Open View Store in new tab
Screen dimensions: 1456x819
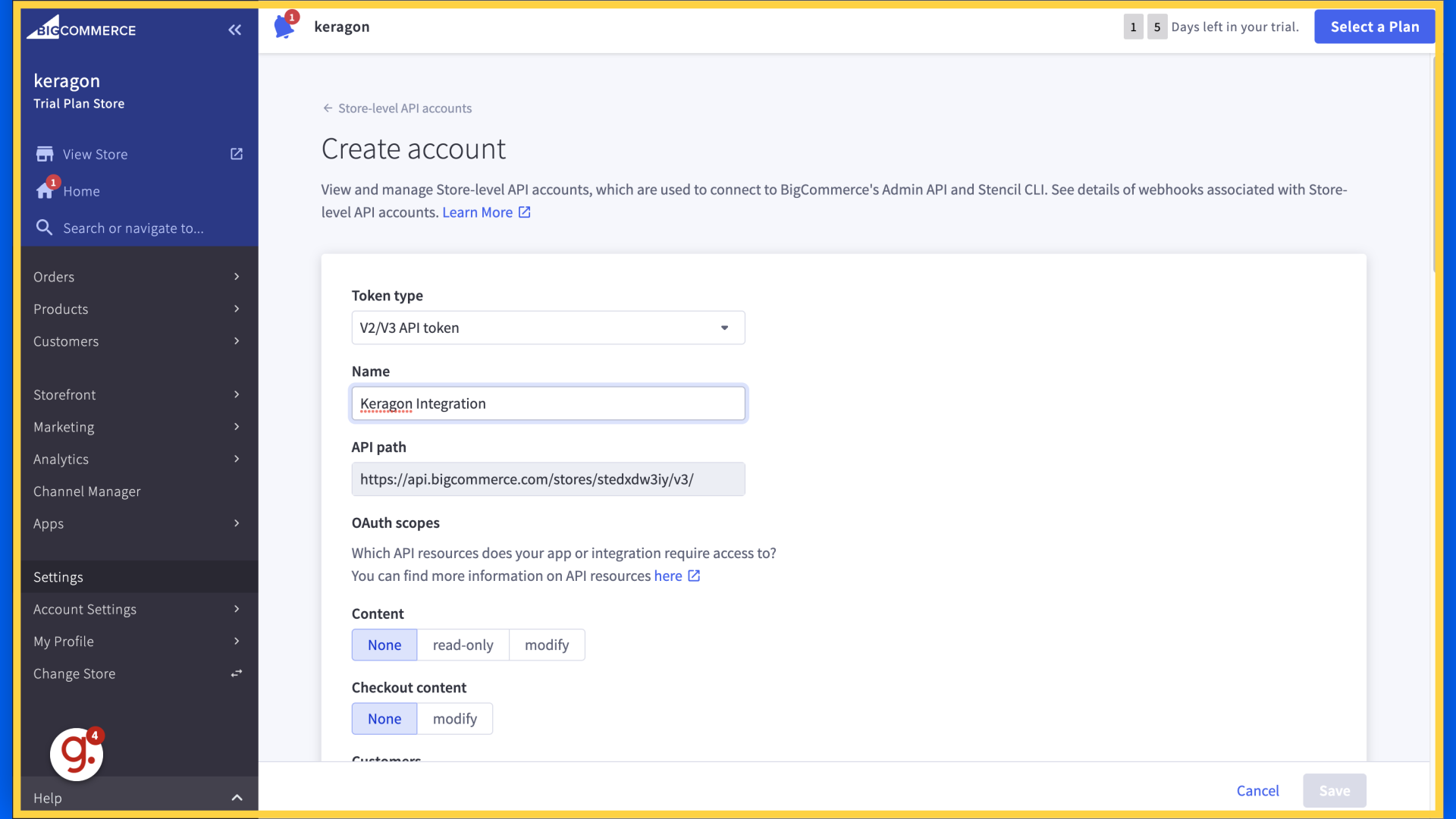(236, 153)
